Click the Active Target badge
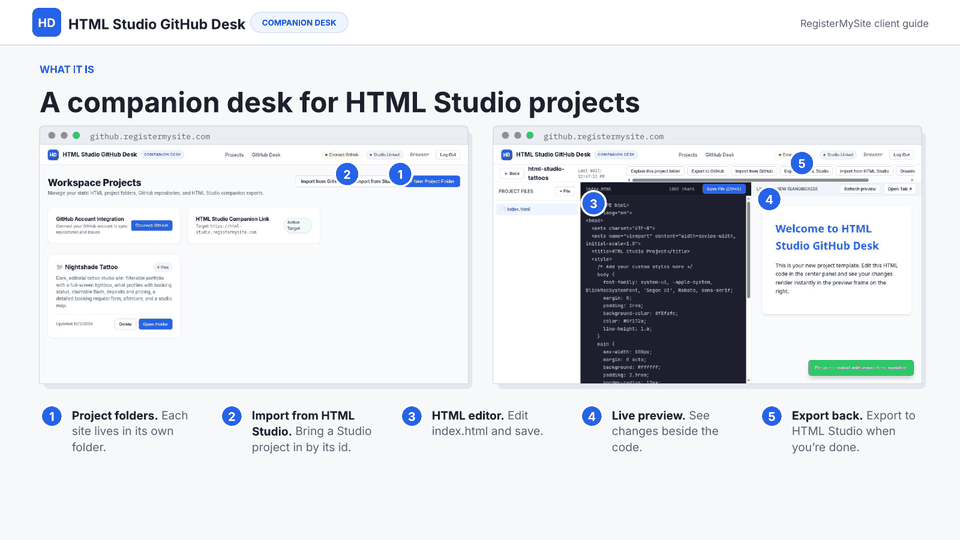960x540 pixels. click(298, 225)
